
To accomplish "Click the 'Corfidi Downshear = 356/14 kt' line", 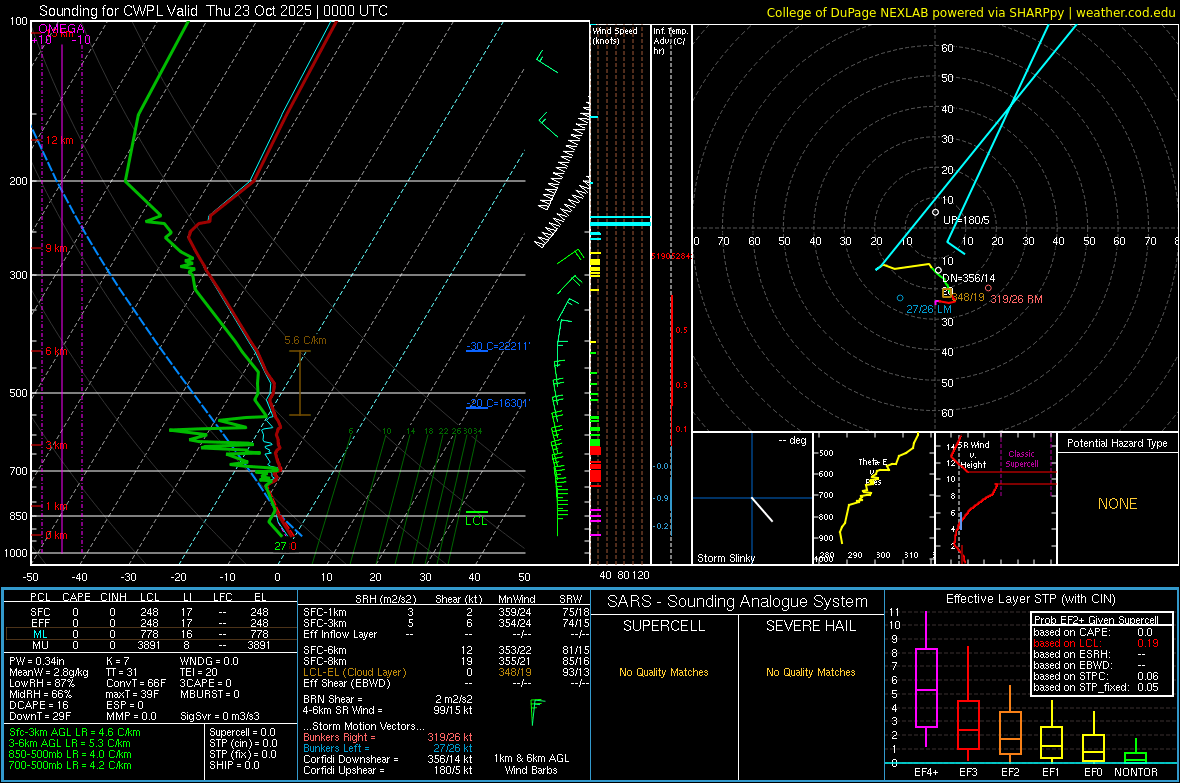I will click(388, 759).
